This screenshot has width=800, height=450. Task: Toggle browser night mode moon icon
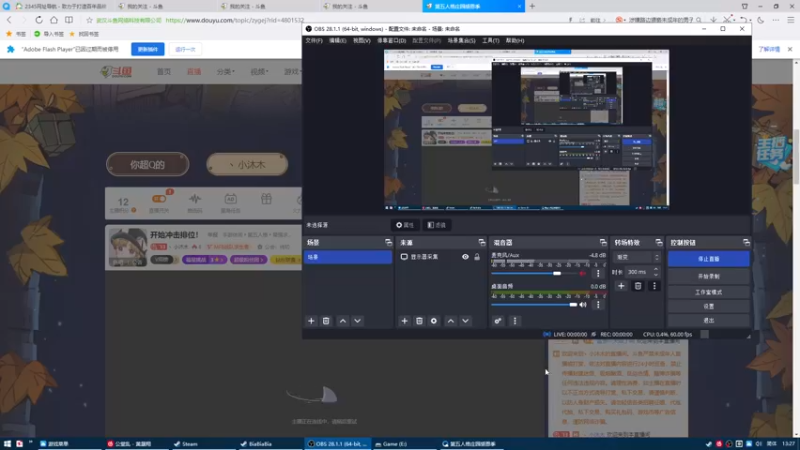pyautogui.click(x=761, y=20)
